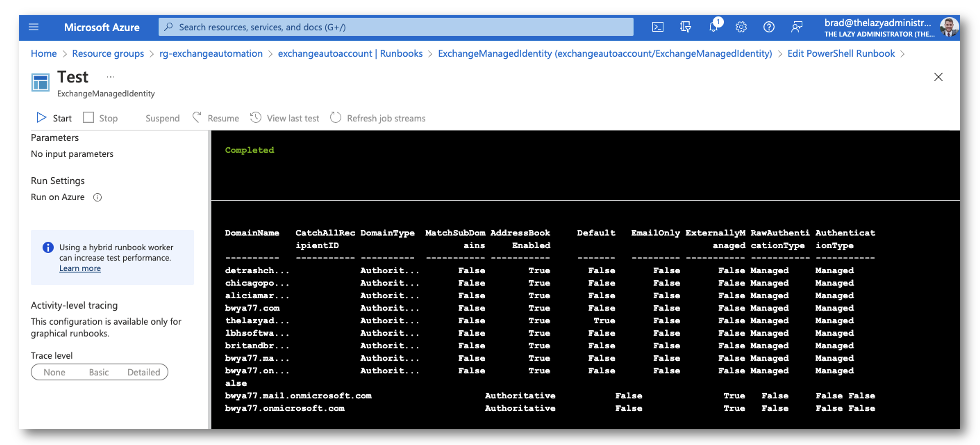
Task: Open the Learn more link
Action: pos(80,269)
